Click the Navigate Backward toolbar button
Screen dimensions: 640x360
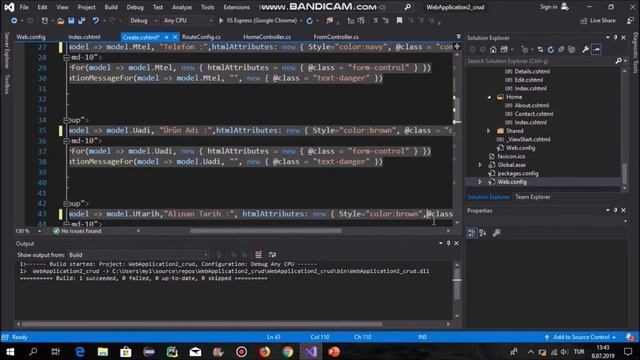14,20
